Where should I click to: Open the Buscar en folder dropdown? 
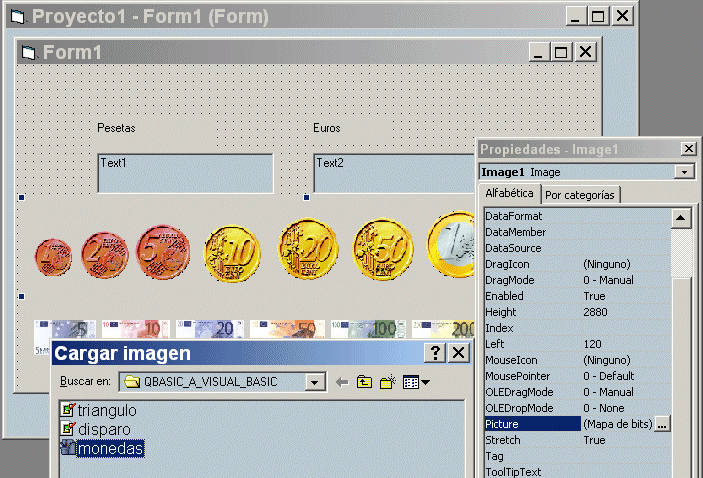[315, 382]
